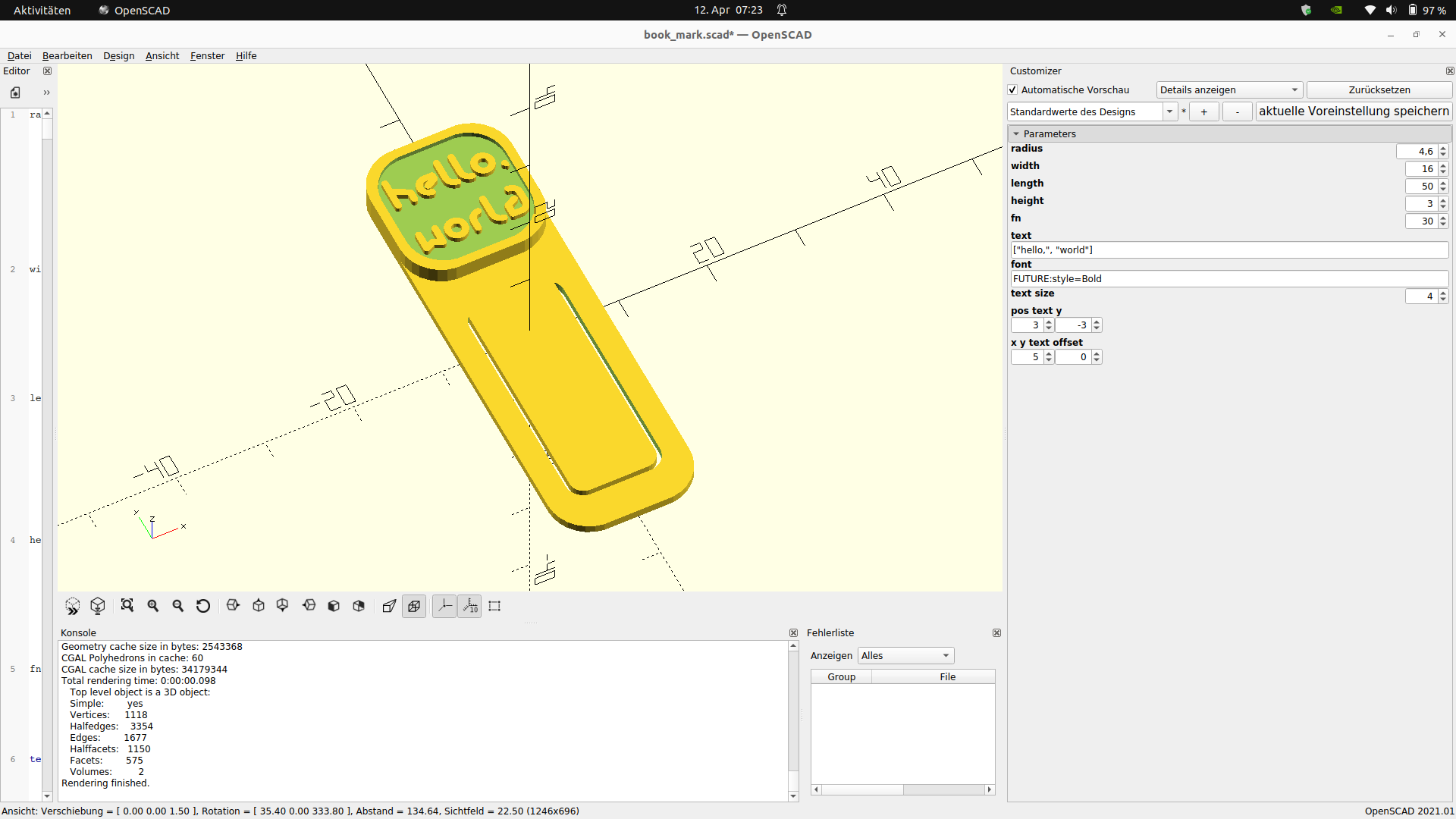Uncheck Automatische Vorschau in Customizer
1456x819 pixels.
1012,89
